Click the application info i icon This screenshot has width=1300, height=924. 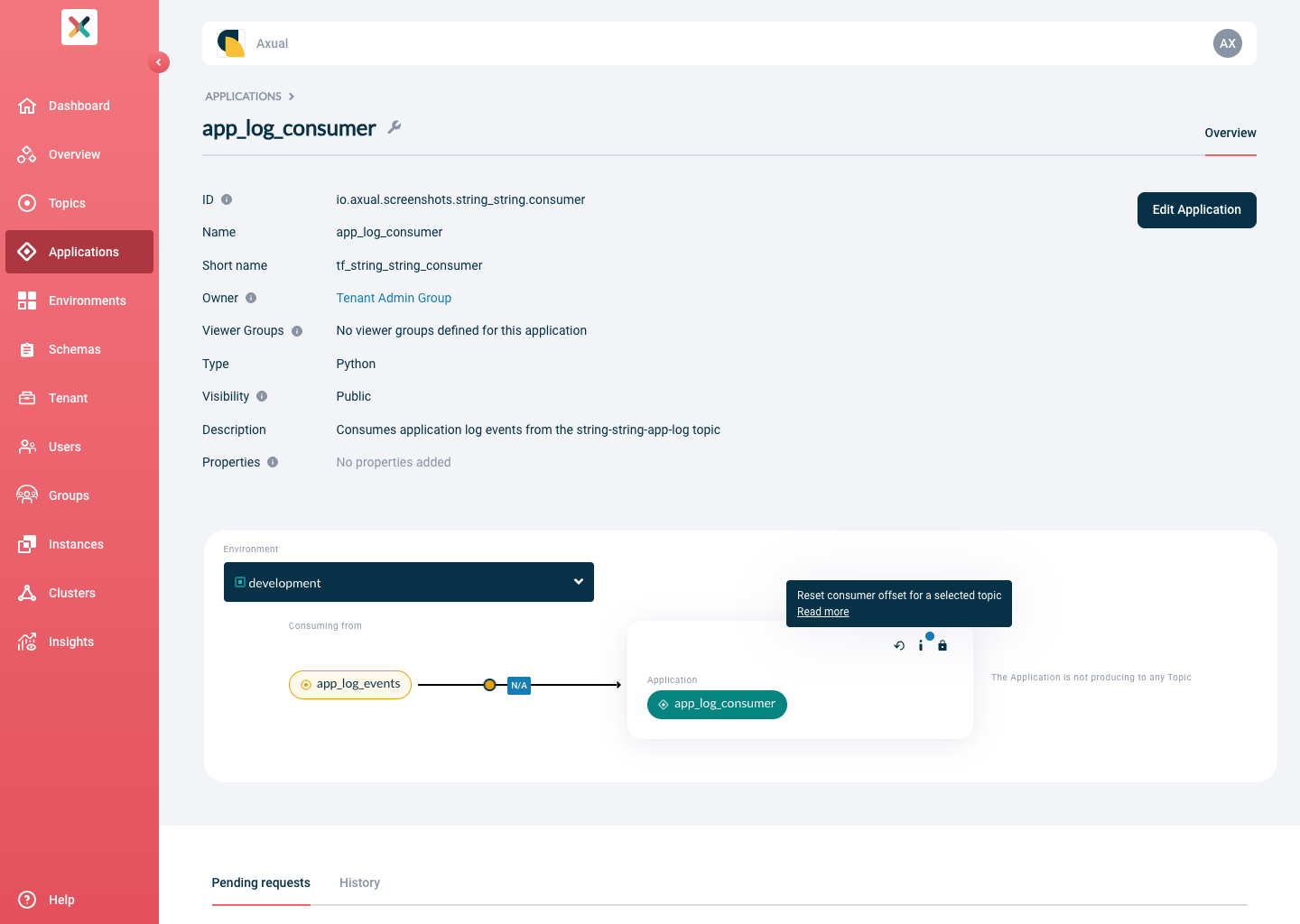[x=921, y=645]
